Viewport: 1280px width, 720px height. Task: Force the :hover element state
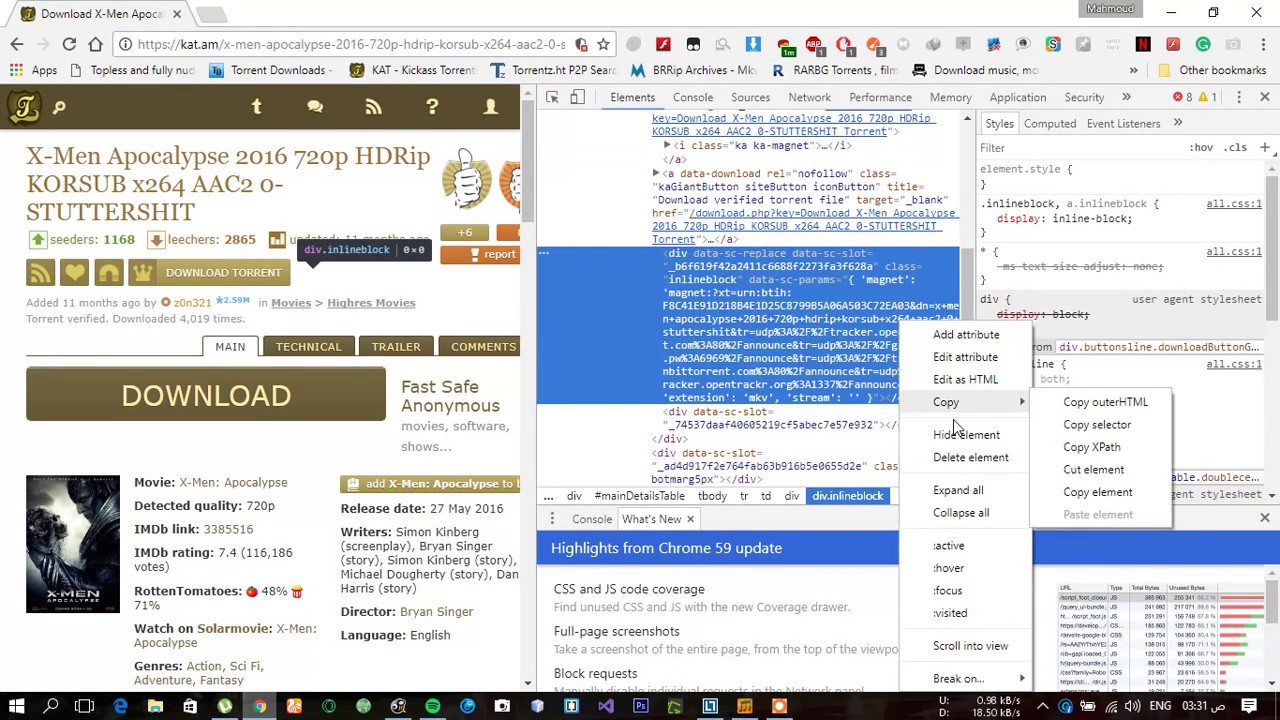948,567
